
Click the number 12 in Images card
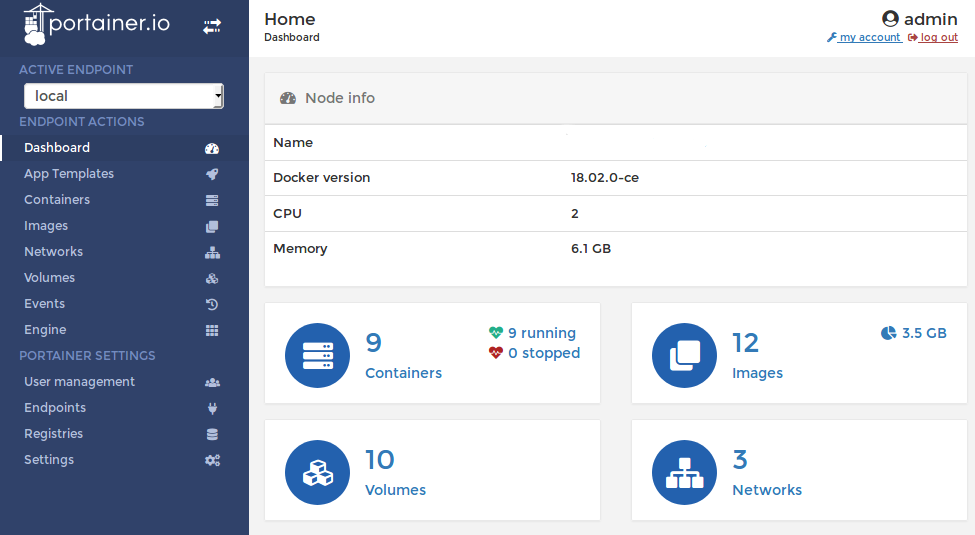[745, 343]
